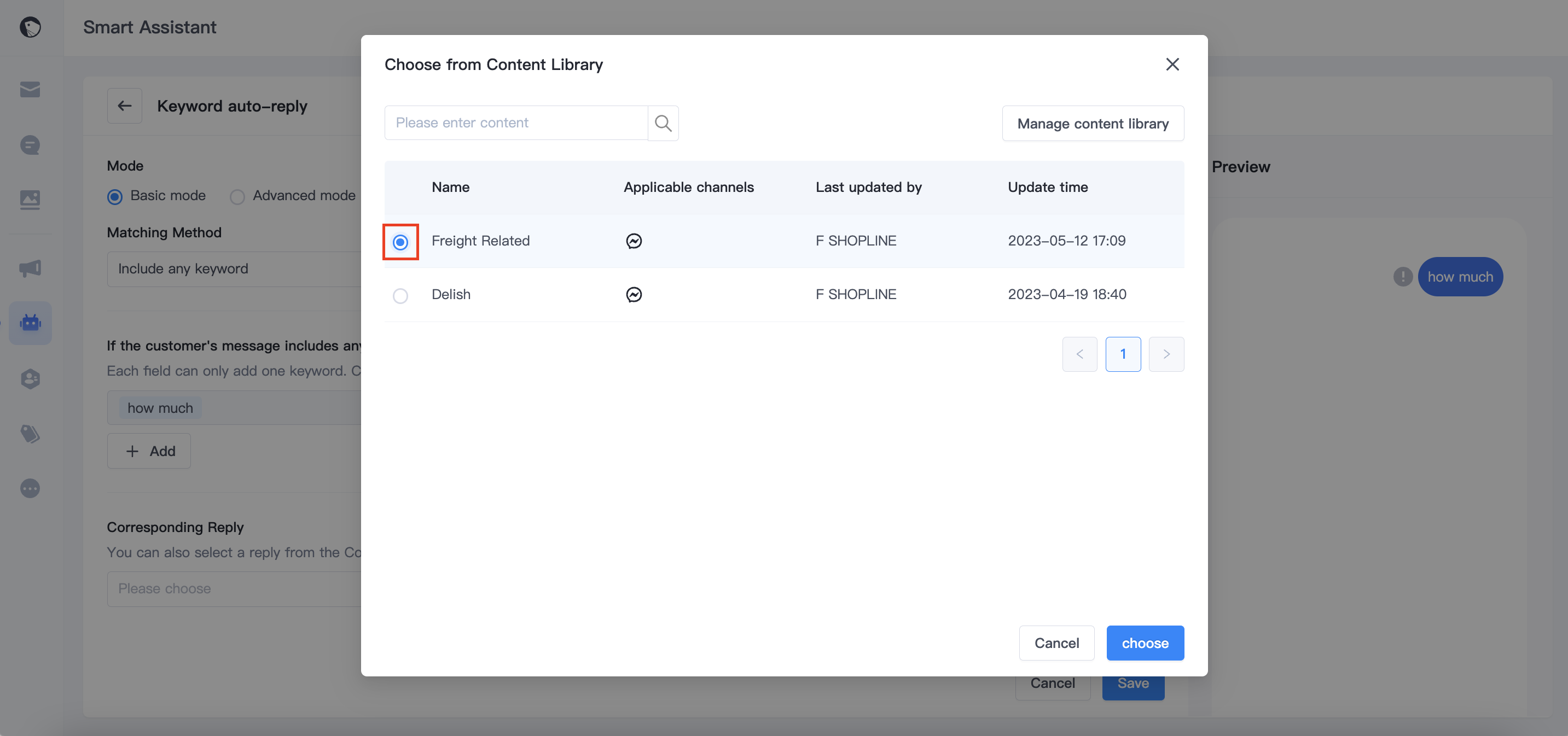The width and height of the screenshot is (1568, 736).
Task: Open the mail inbox sidebar icon
Action: pyautogui.click(x=31, y=90)
